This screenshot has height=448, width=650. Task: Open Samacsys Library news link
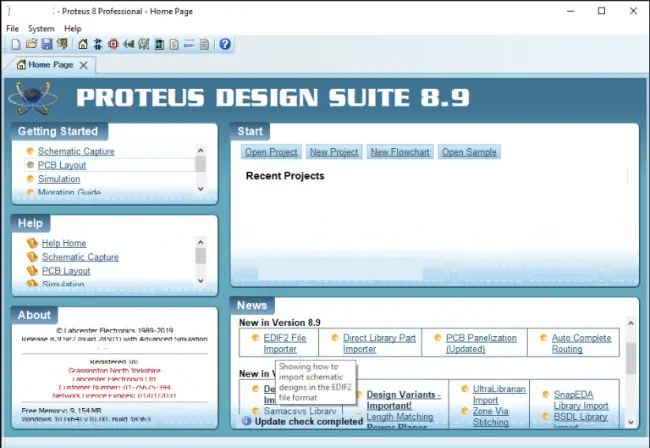tap(300, 411)
